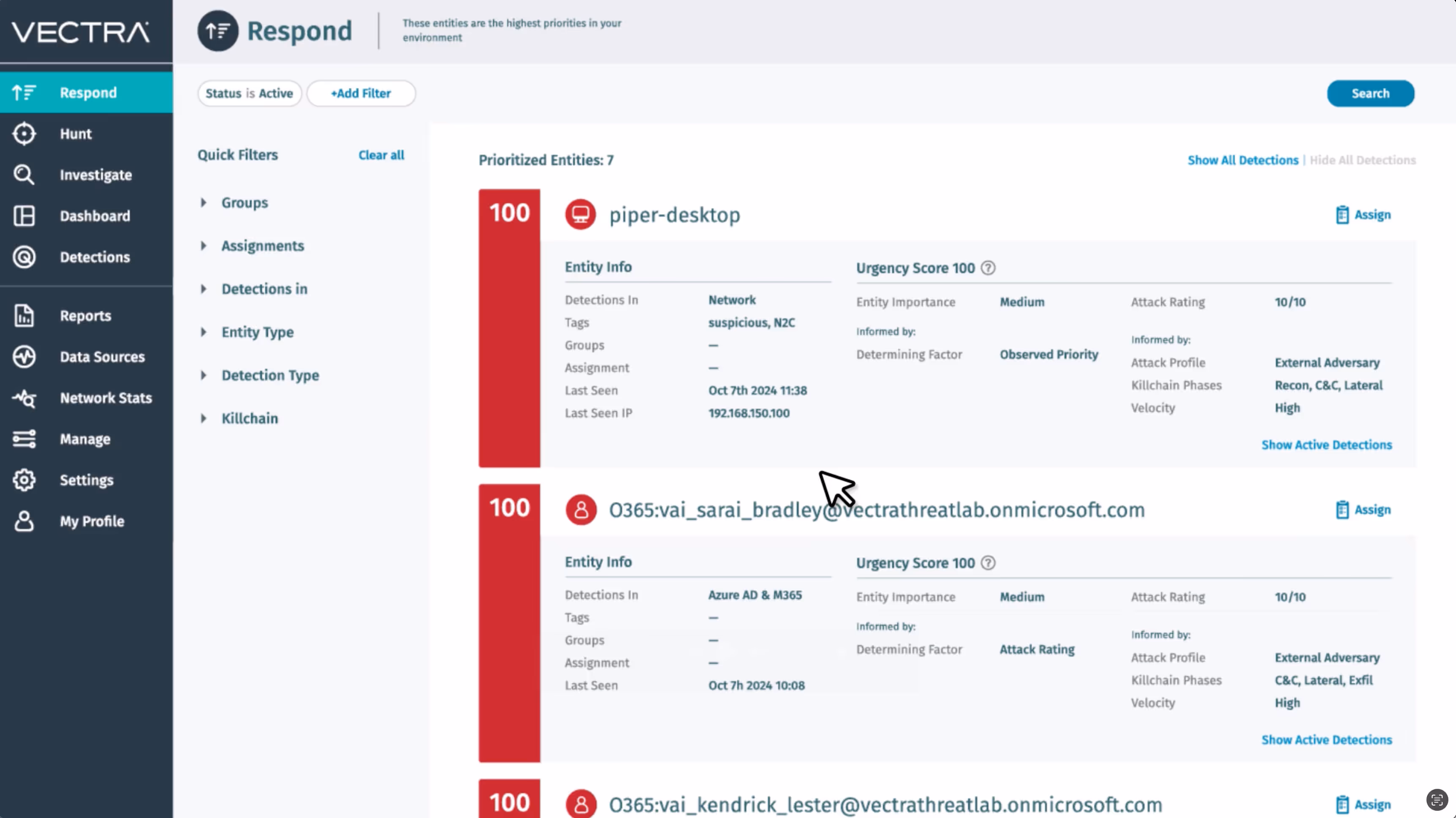Screen dimensions: 1456x818
Task: Open O365:vai_kendrick_lester entity name
Action: [x=885, y=804]
